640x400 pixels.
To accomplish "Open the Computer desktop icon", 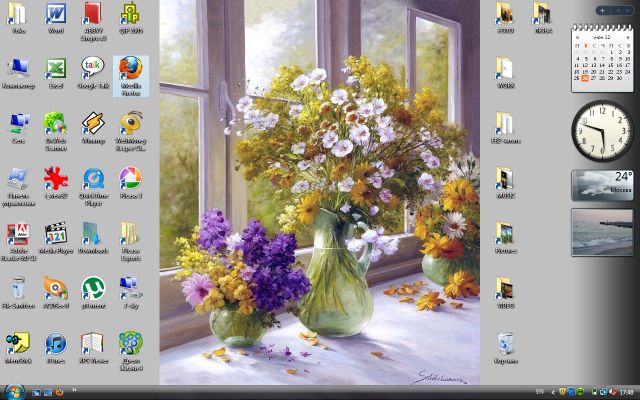I will coord(18,73).
